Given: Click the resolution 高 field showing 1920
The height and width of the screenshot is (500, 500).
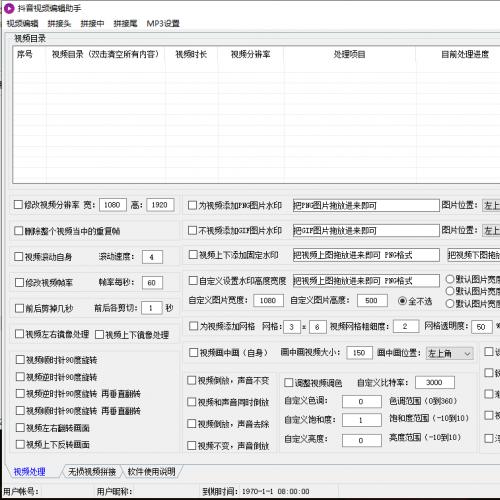Looking at the screenshot, I should click(160, 205).
